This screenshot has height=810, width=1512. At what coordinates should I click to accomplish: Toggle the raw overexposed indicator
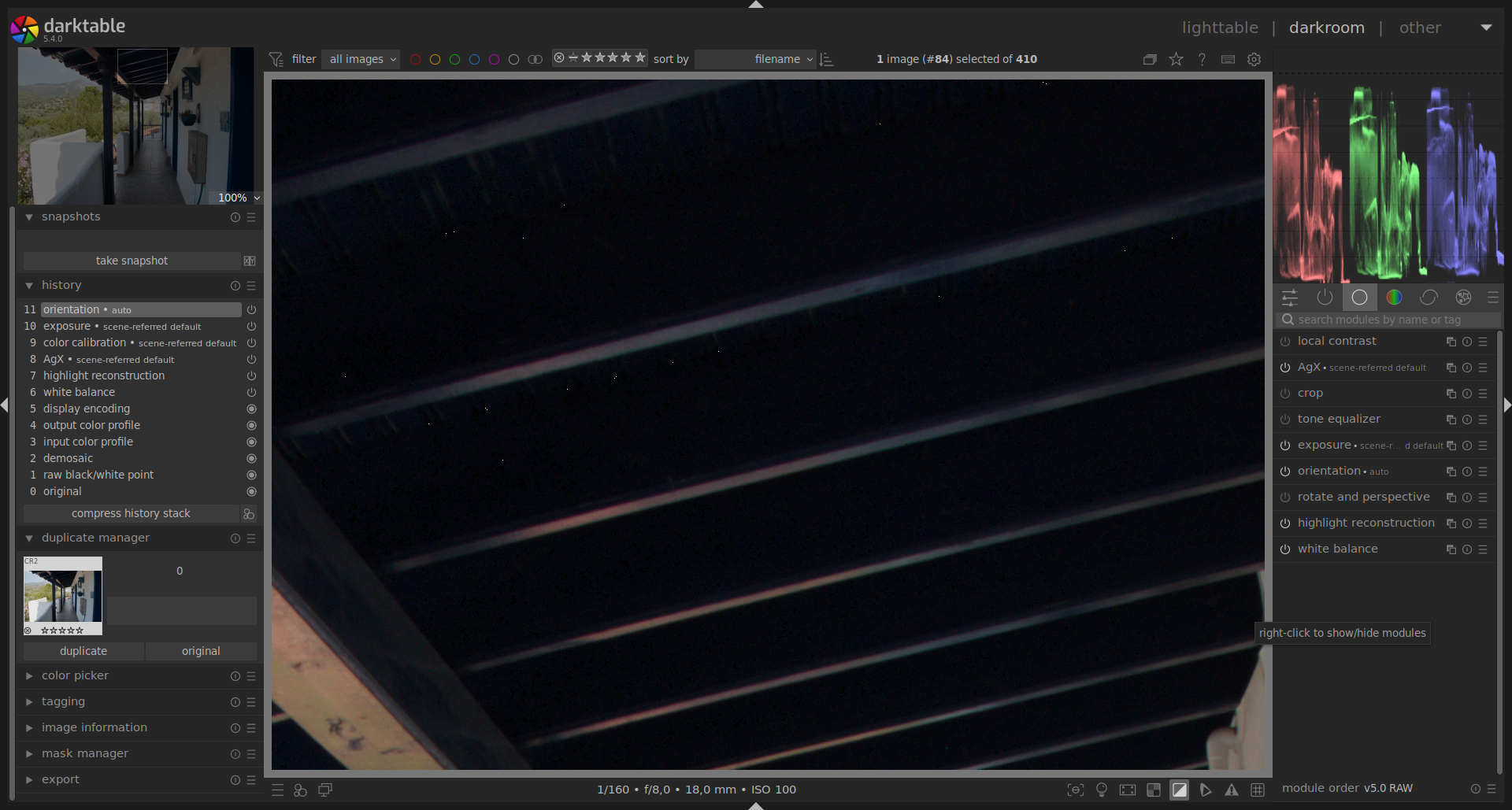pos(1153,790)
